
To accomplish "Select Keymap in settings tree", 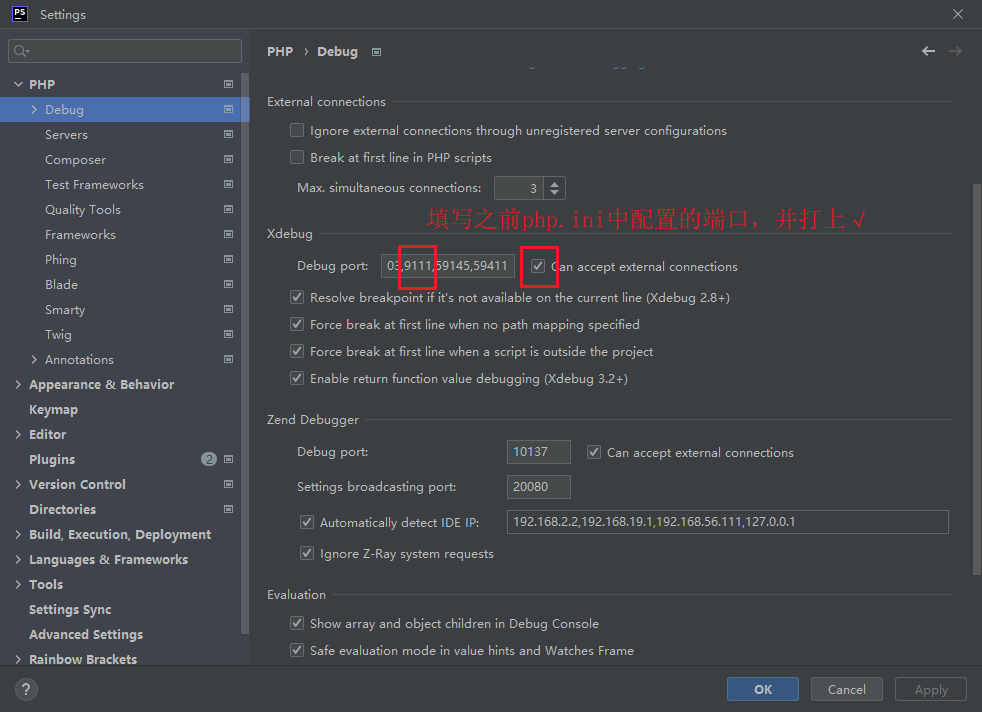I will tap(53, 410).
